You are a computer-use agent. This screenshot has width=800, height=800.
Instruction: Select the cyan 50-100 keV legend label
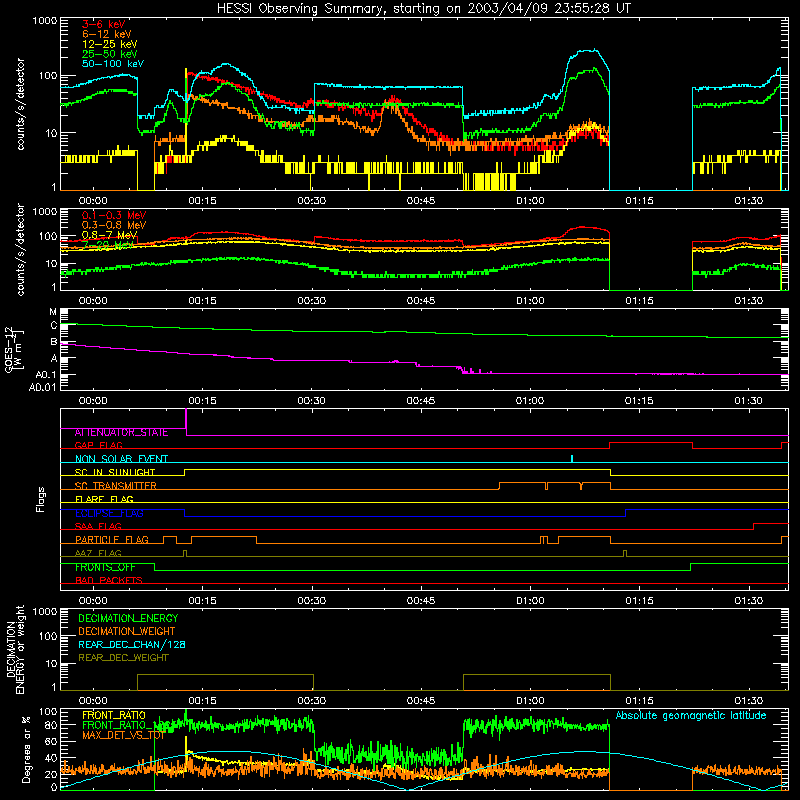[x=113, y=64]
